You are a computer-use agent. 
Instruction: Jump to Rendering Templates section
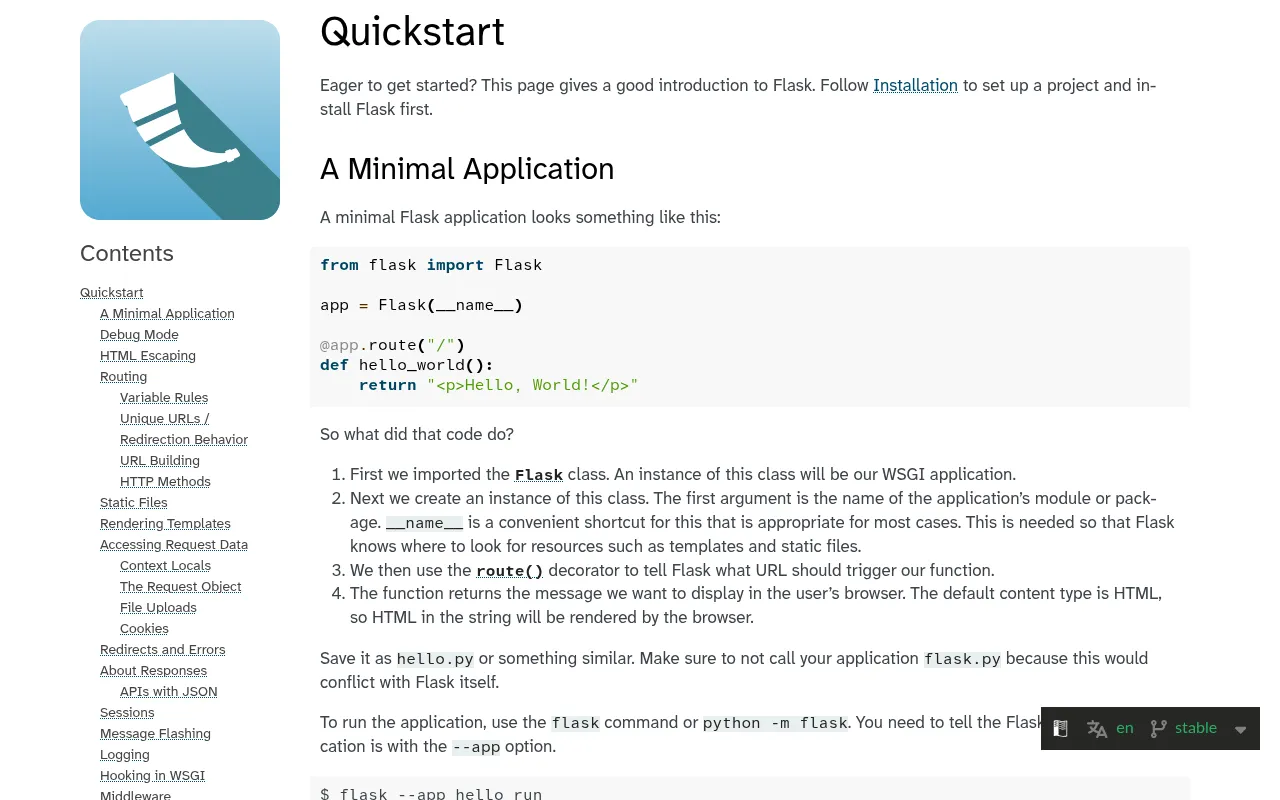pos(165,523)
